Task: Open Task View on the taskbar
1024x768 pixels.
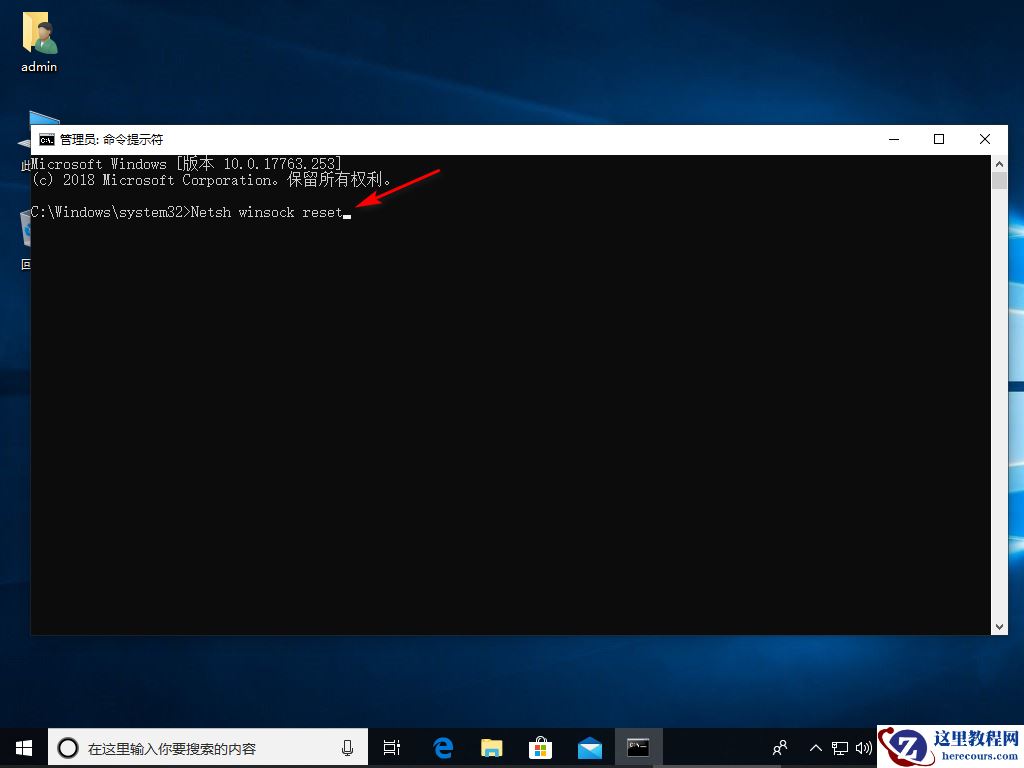Action: (x=390, y=747)
